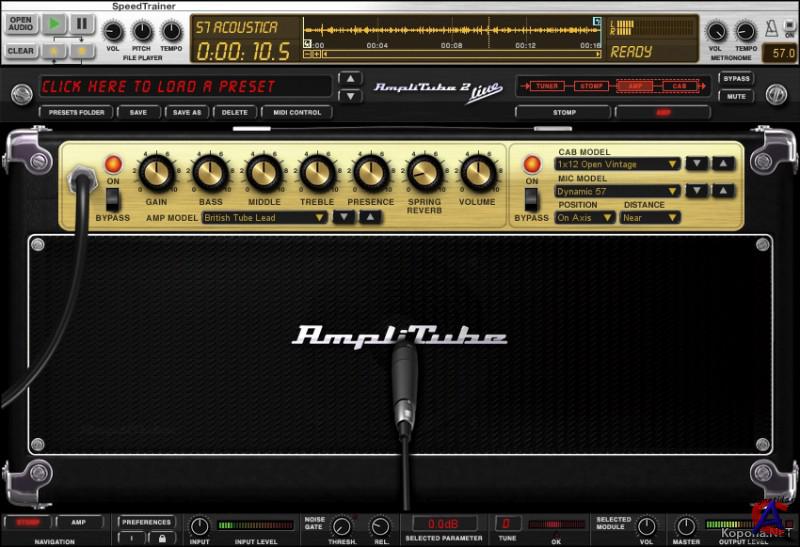Image resolution: width=800 pixels, height=547 pixels.
Task: Click the SAVE AS preset button
Action: tap(187, 112)
